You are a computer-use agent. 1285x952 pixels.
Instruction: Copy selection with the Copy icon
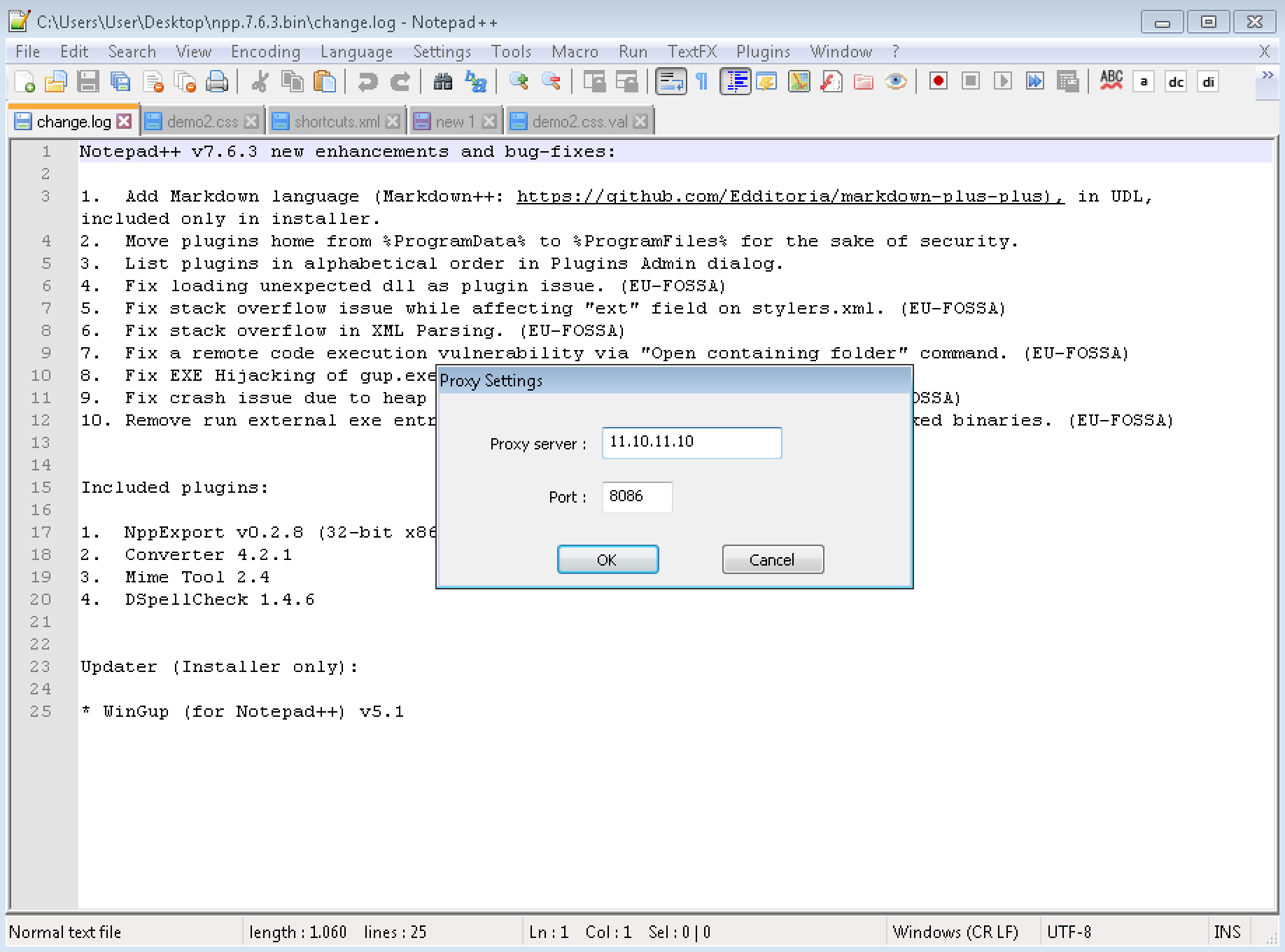(292, 82)
